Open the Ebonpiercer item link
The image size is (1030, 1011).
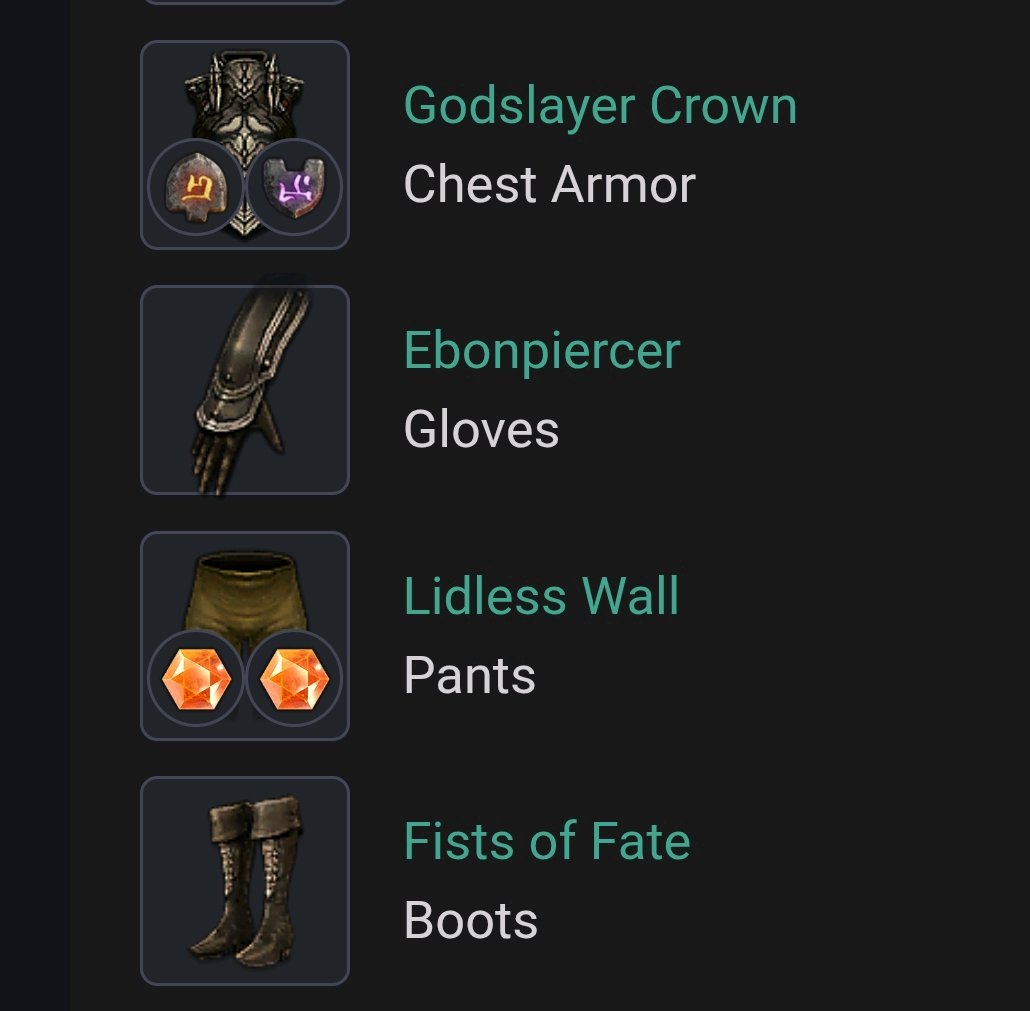[x=542, y=351]
